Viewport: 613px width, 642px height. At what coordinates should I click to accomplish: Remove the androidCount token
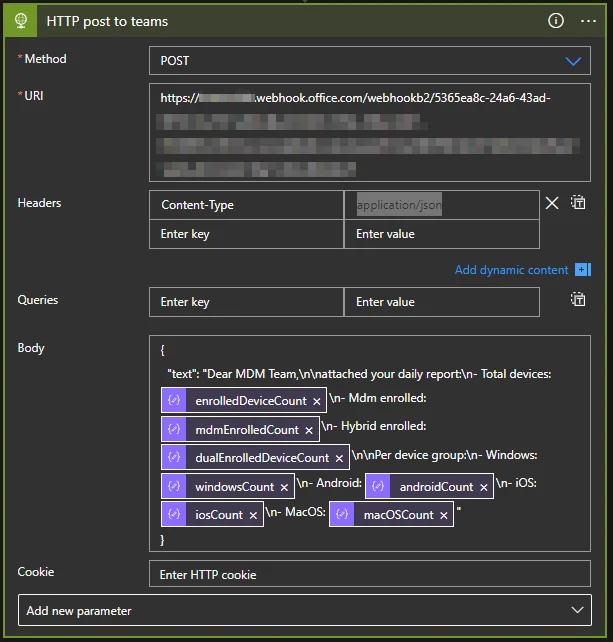coord(484,488)
